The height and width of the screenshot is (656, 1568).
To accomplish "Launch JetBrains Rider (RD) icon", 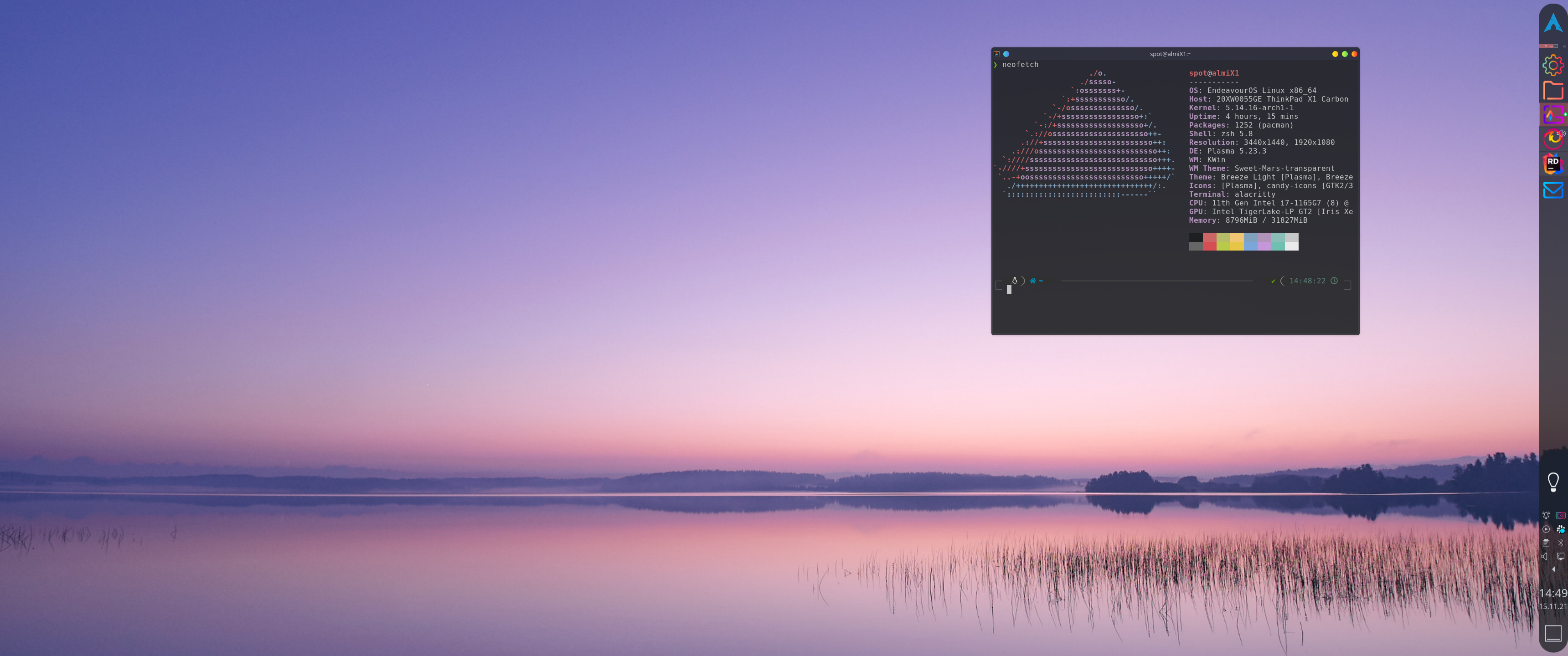I will tap(1553, 164).
